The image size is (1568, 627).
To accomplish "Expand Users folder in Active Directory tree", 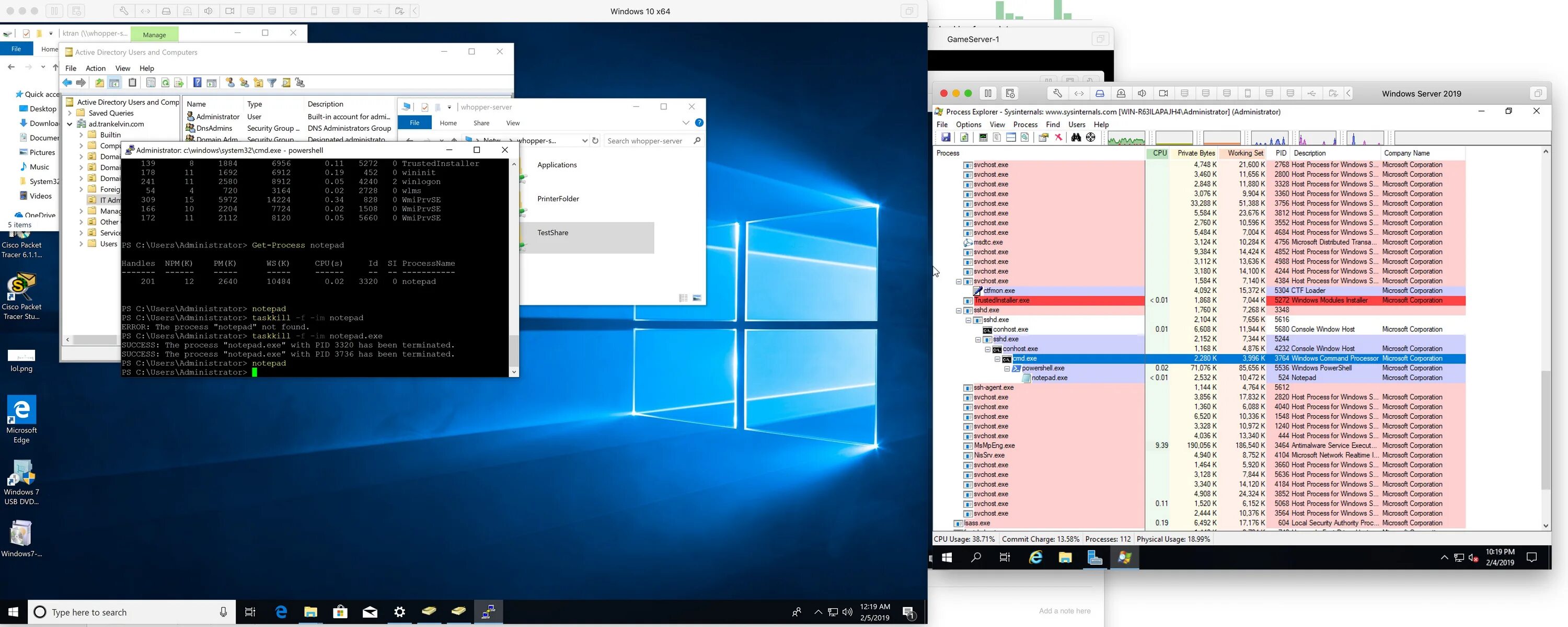I will click(81, 244).
